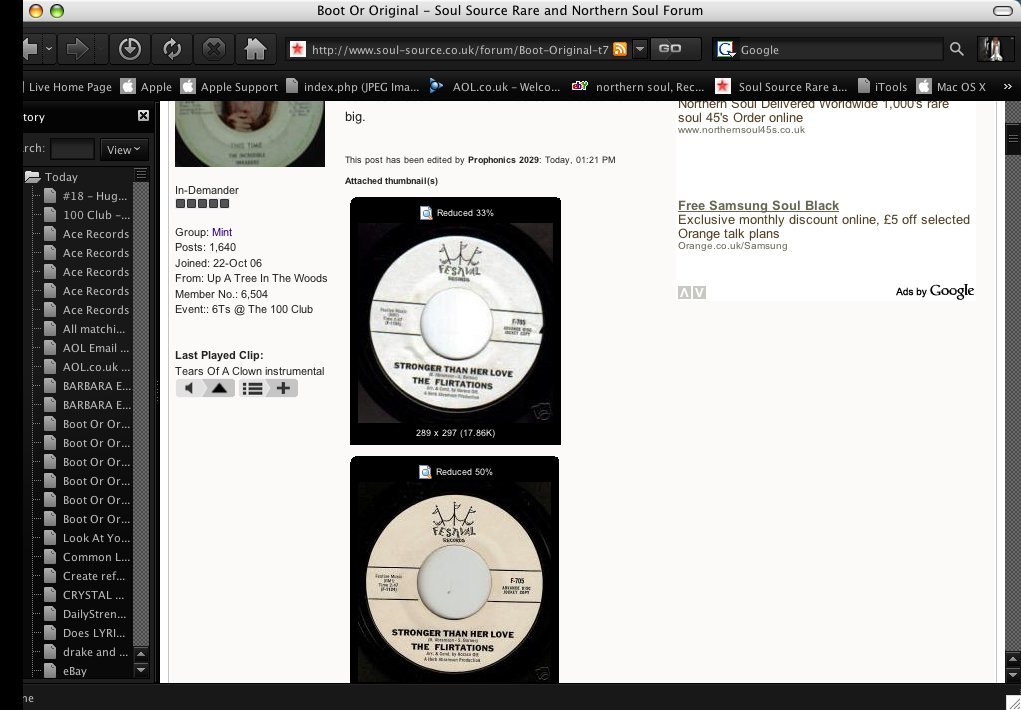Open history item drake and ...
This screenshot has height=710, width=1021.
pos(87,651)
